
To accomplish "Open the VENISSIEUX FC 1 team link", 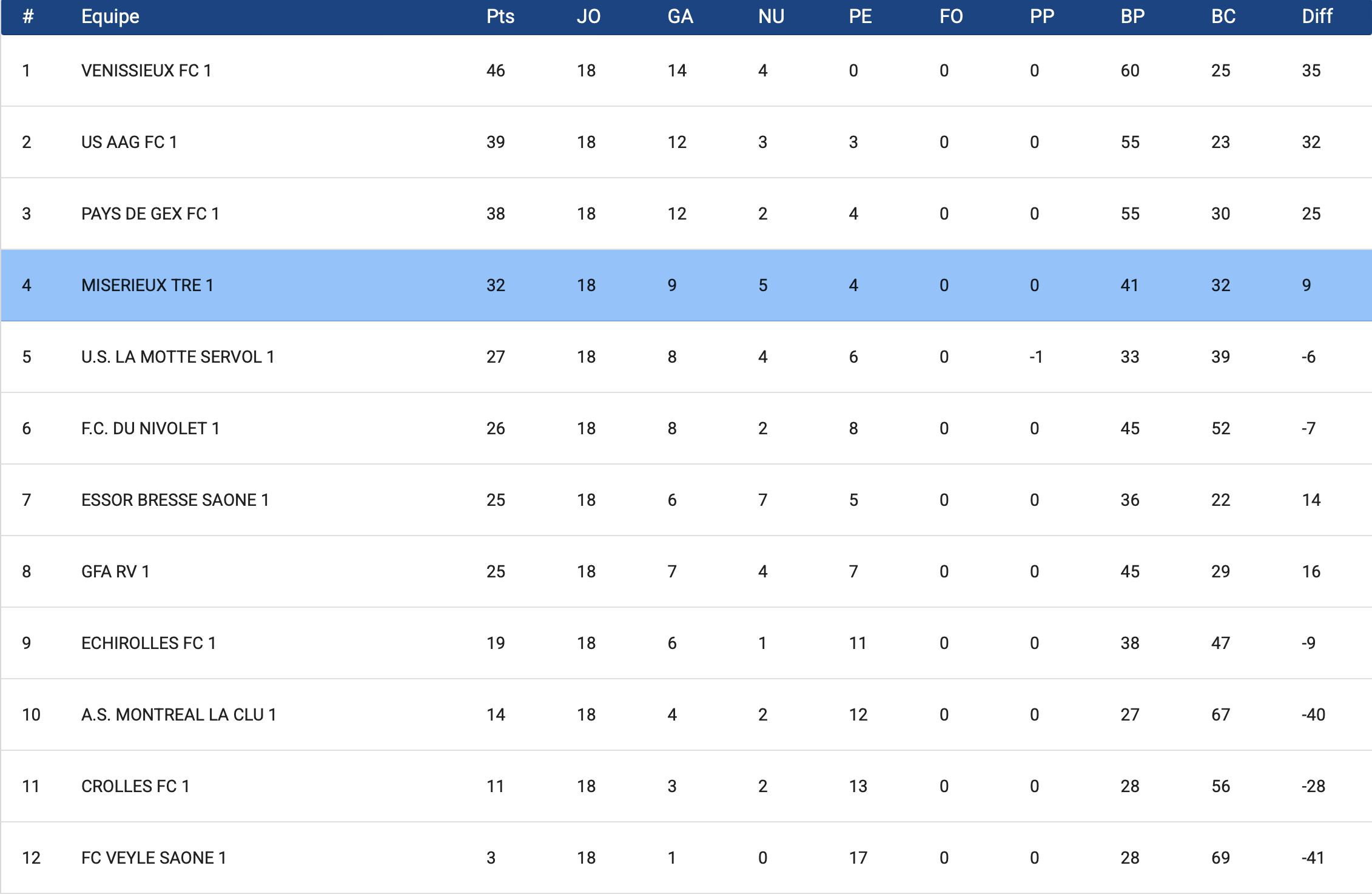I will click(x=146, y=71).
